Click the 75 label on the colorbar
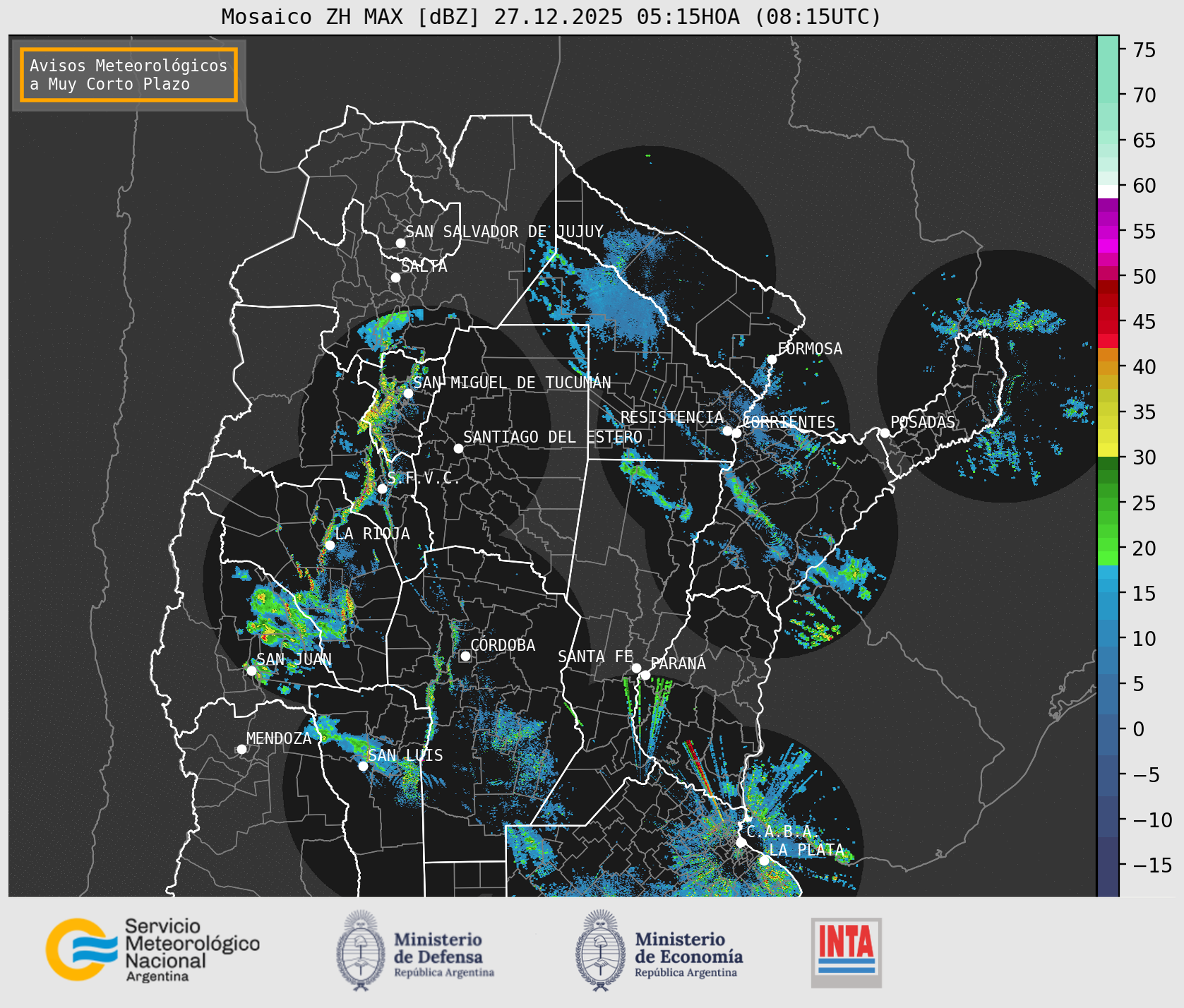1184x1008 pixels. pyautogui.click(x=1144, y=50)
